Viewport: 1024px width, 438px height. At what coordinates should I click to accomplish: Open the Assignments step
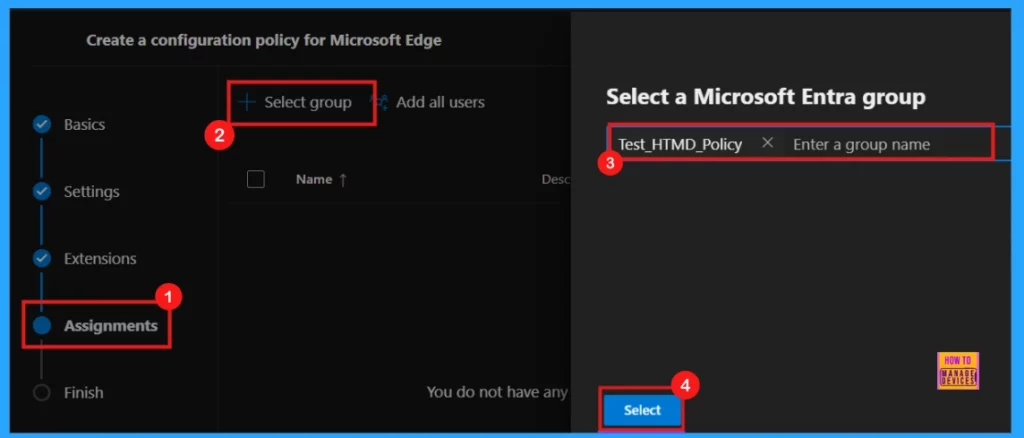pos(110,325)
